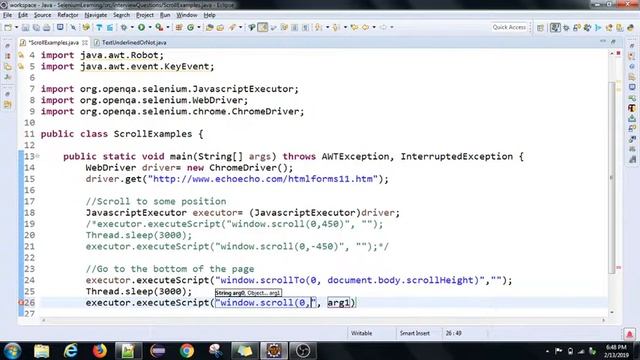640x360 pixels.
Task: Click the taskbar clock showing 6:48 PM
Action: click(x=616, y=351)
